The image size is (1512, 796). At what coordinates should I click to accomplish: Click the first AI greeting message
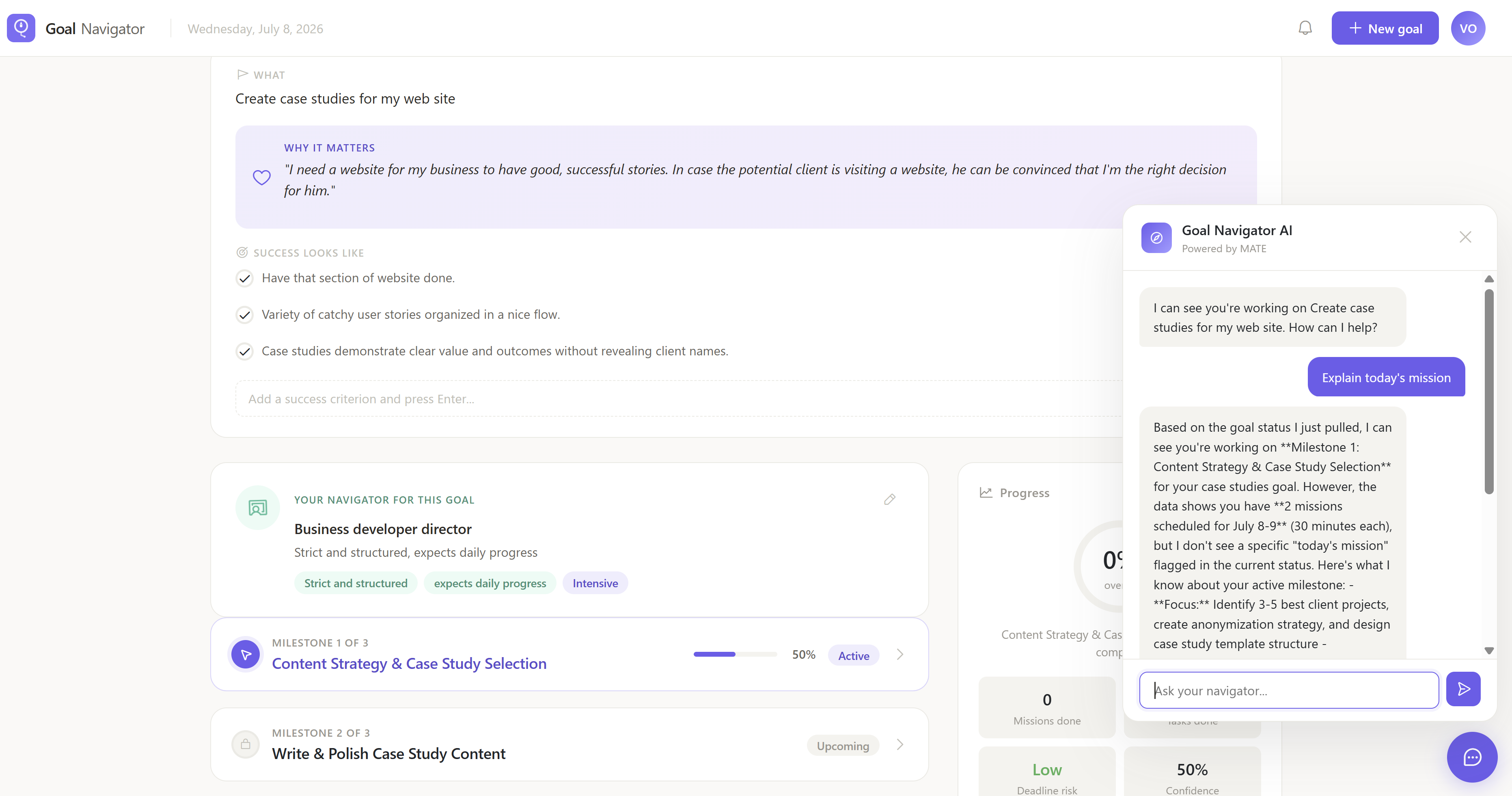(1272, 317)
